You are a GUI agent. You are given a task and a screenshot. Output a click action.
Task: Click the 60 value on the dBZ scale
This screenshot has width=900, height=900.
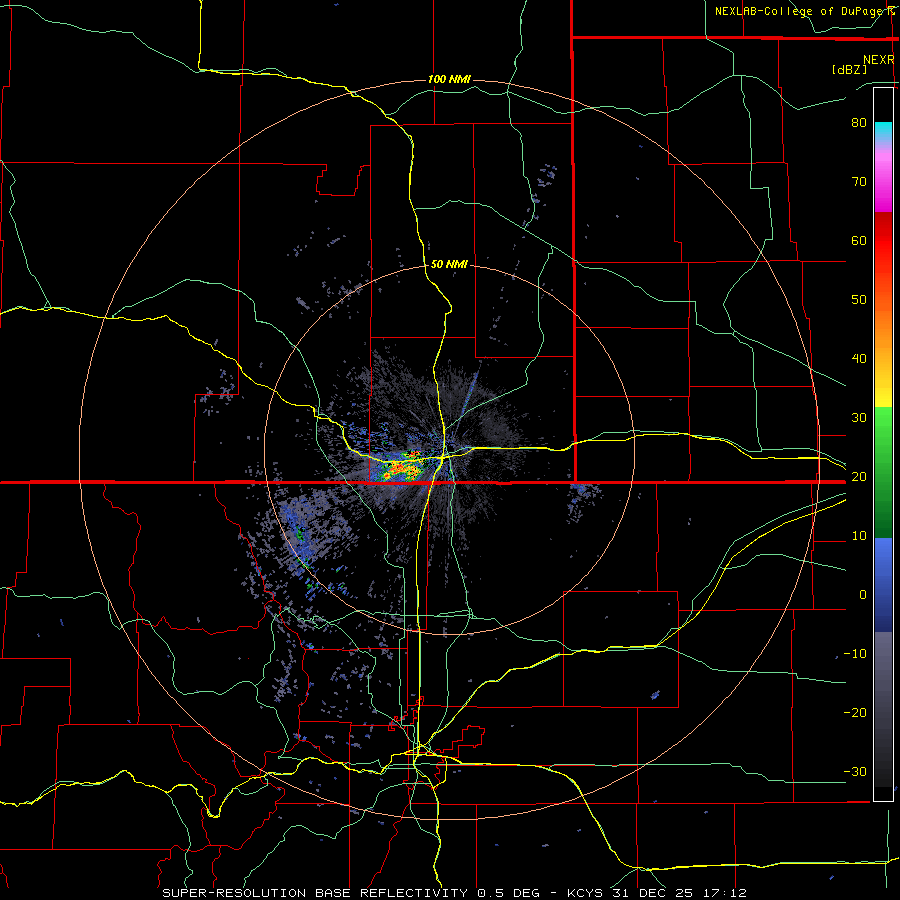(859, 240)
